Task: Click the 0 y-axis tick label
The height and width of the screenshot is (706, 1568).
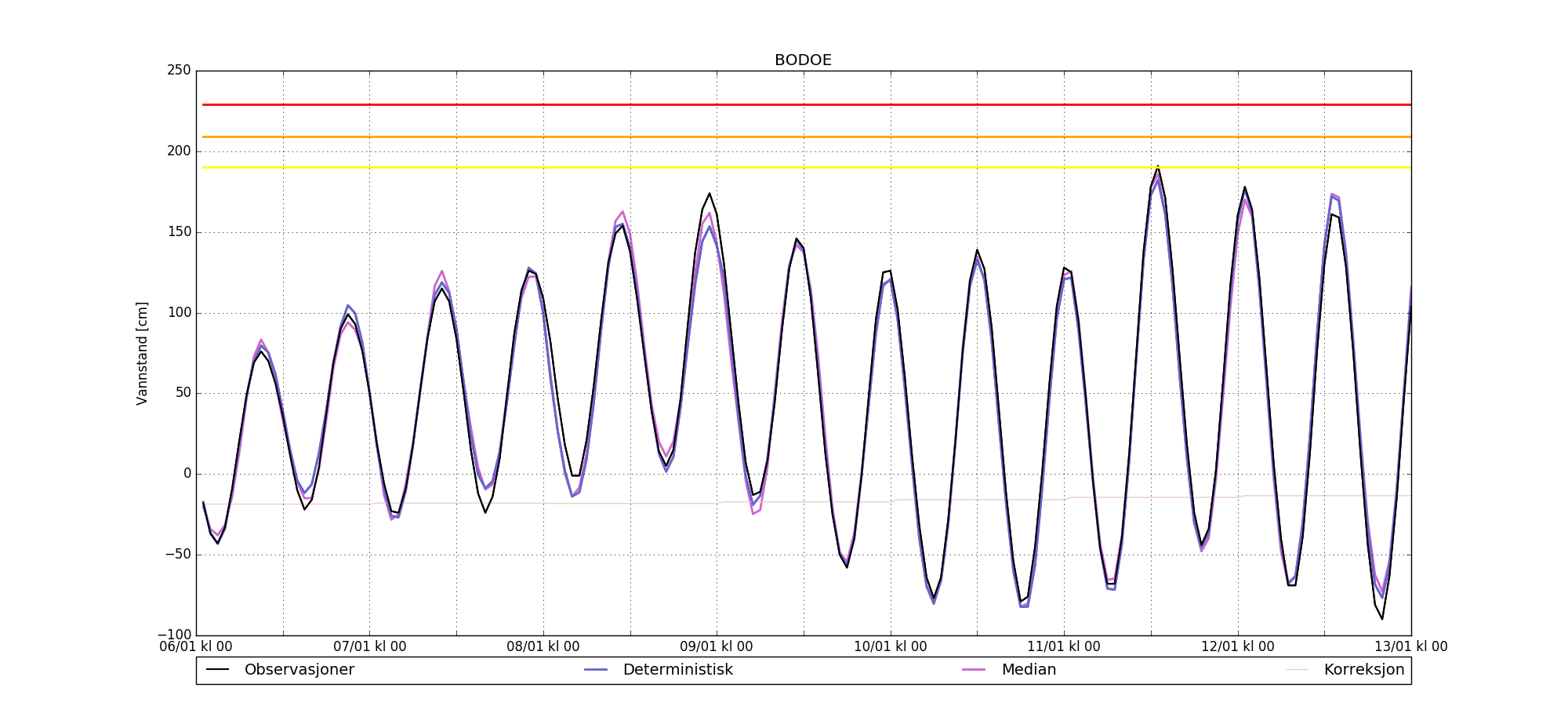Action: pyautogui.click(x=187, y=474)
